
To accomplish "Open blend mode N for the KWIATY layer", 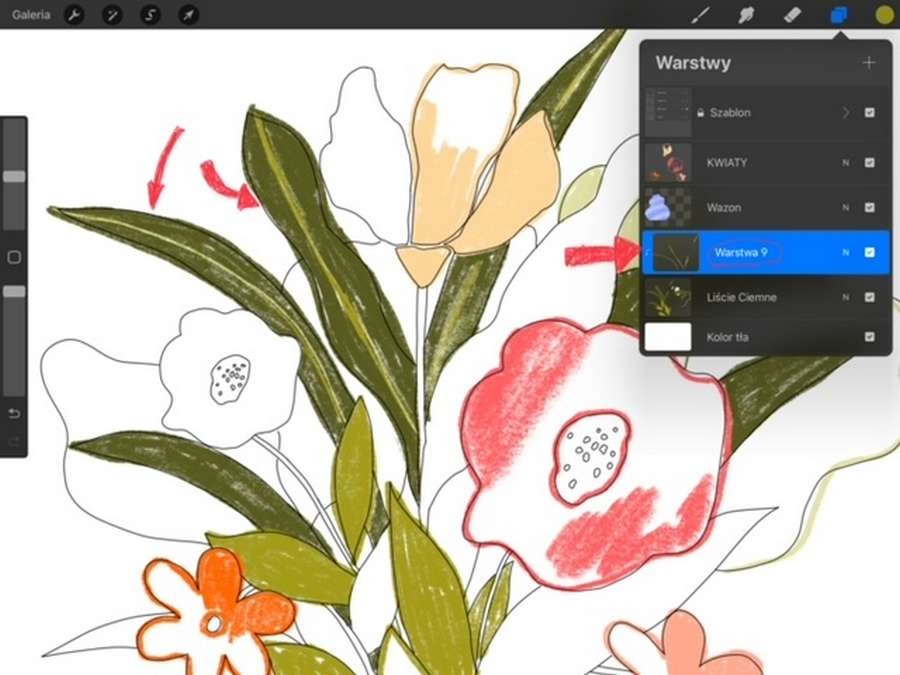I will click(845, 162).
